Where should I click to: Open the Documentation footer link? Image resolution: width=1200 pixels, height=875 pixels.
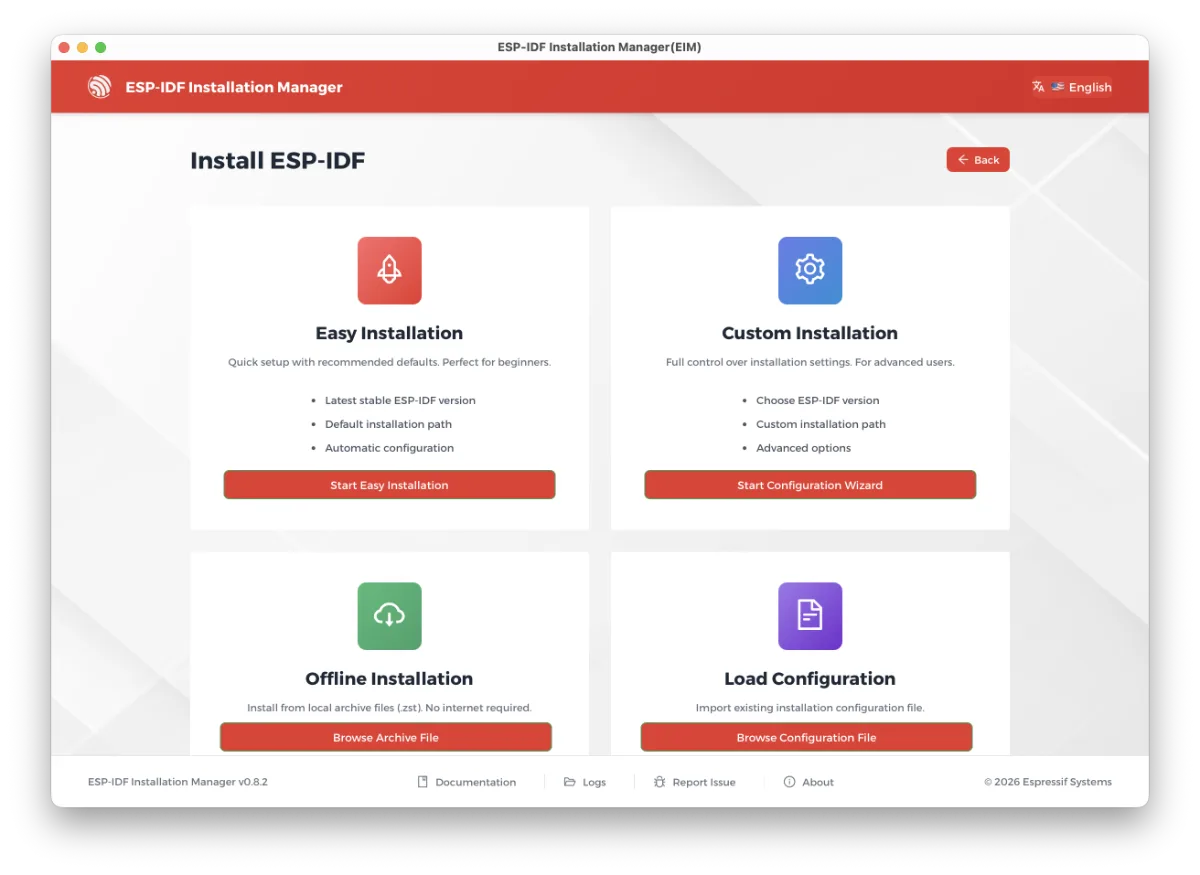coord(475,782)
